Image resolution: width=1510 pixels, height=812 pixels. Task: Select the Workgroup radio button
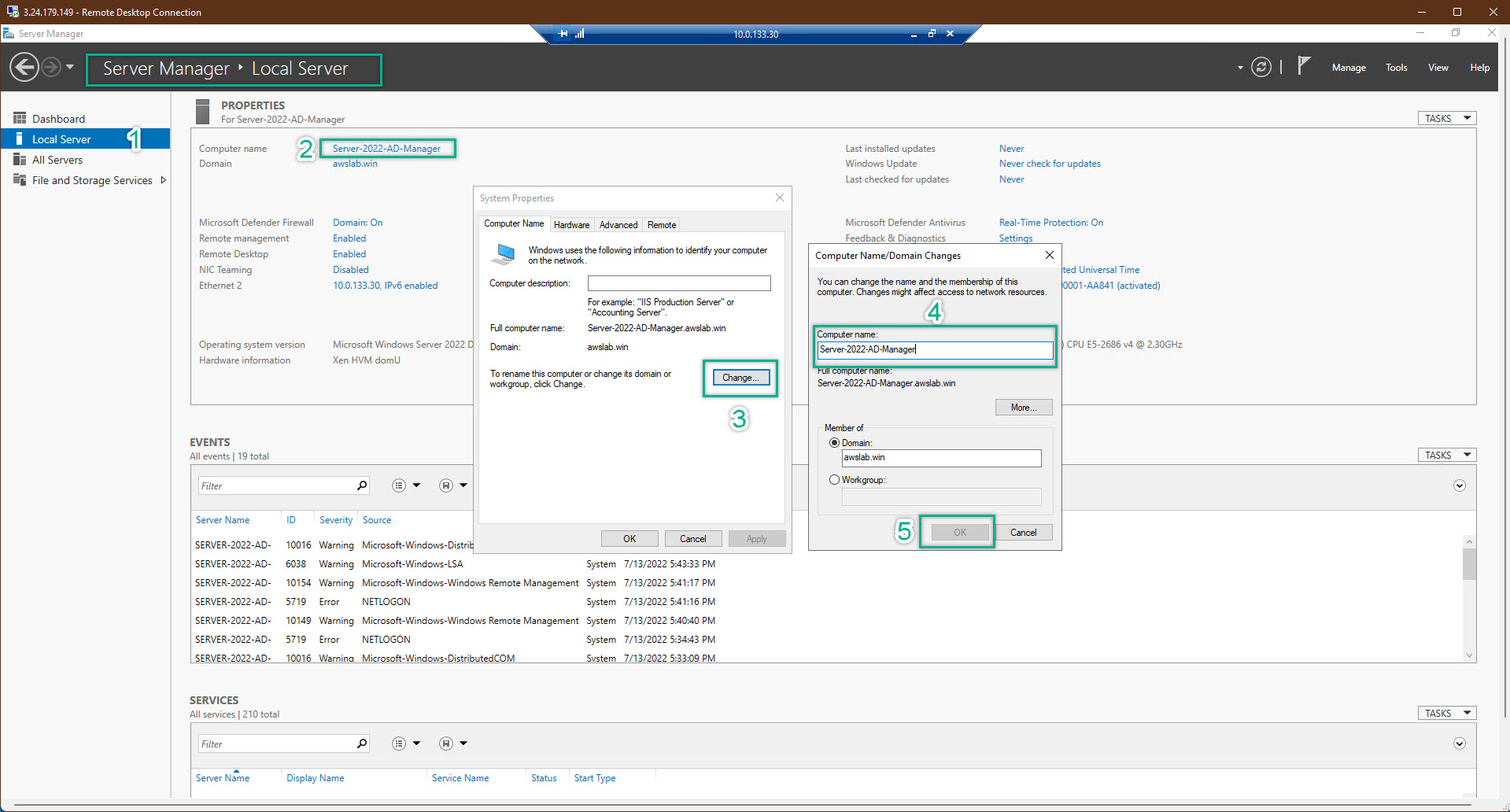coord(834,480)
